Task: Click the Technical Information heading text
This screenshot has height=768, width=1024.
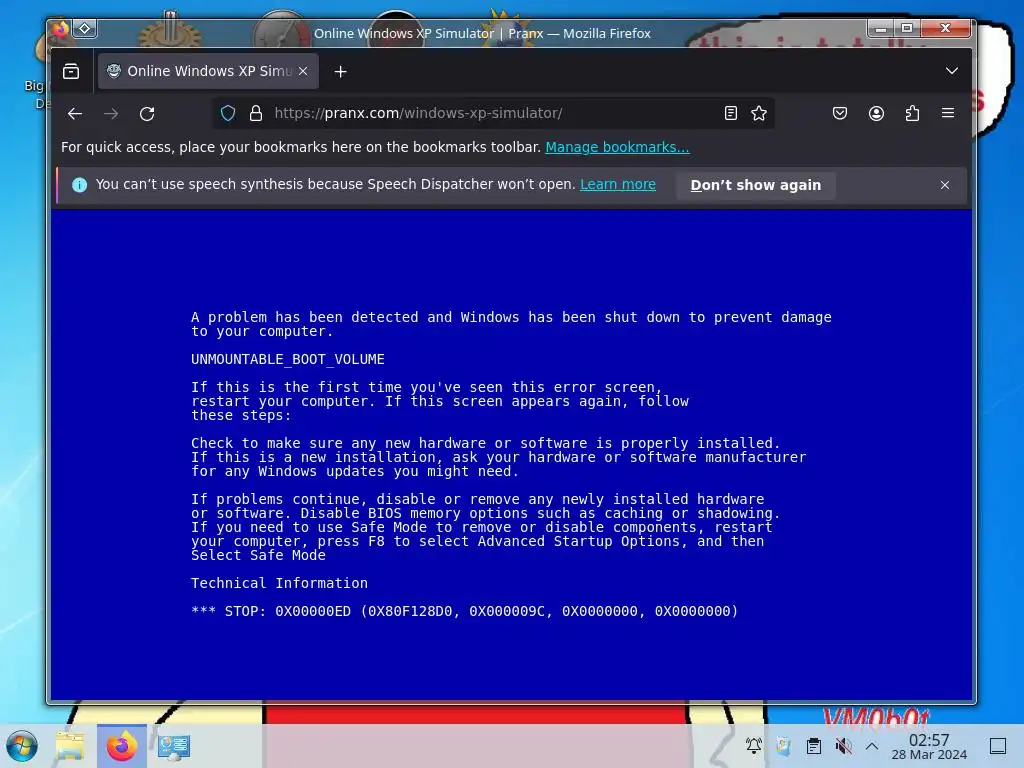Action: [x=280, y=583]
